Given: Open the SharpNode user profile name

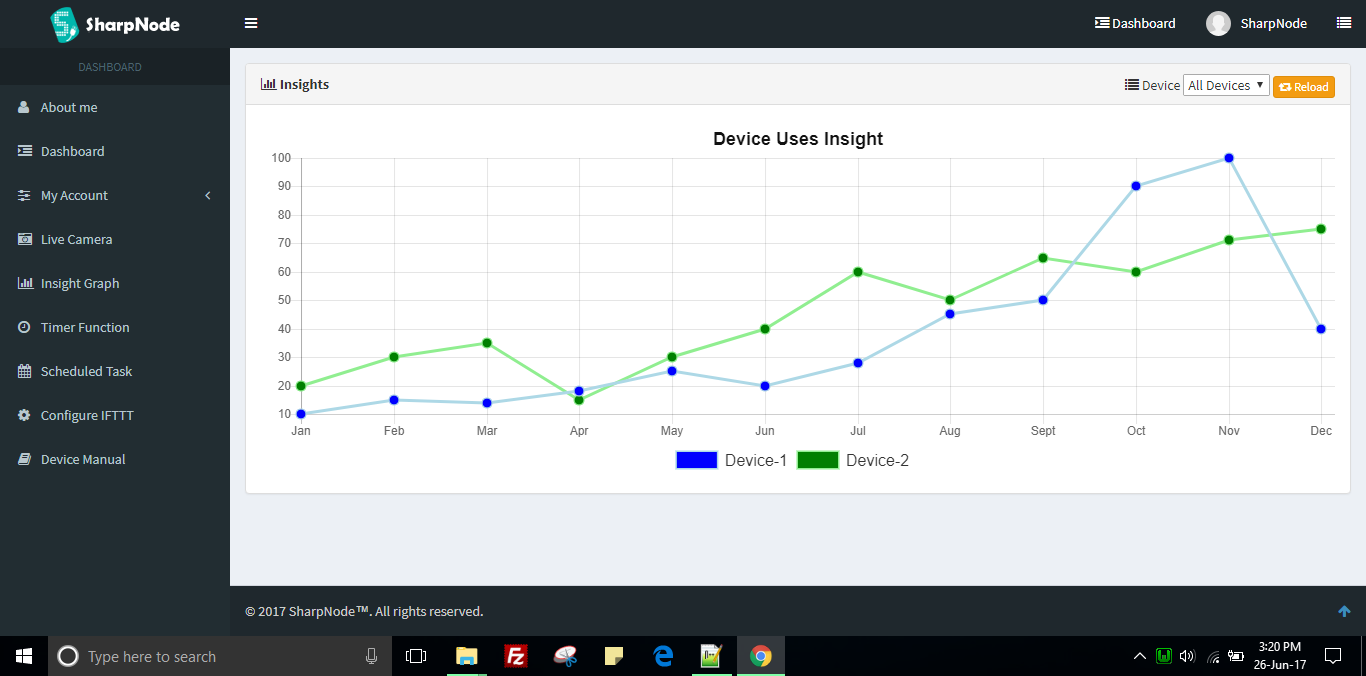Looking at the screenshot, I should coord(1273,23).
